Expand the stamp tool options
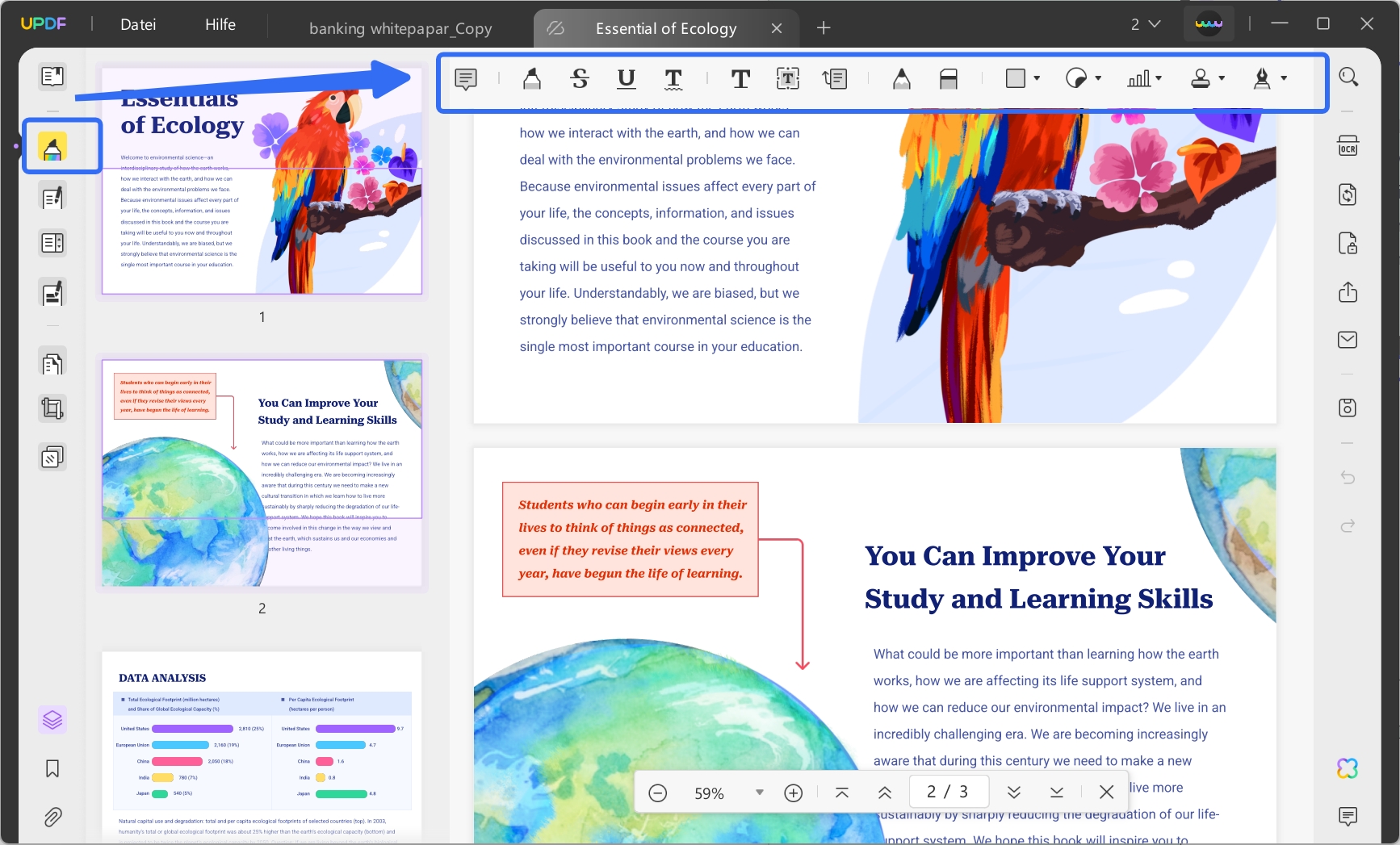The height and width of the screenshot is (845, 1400). coord(1222,78)
